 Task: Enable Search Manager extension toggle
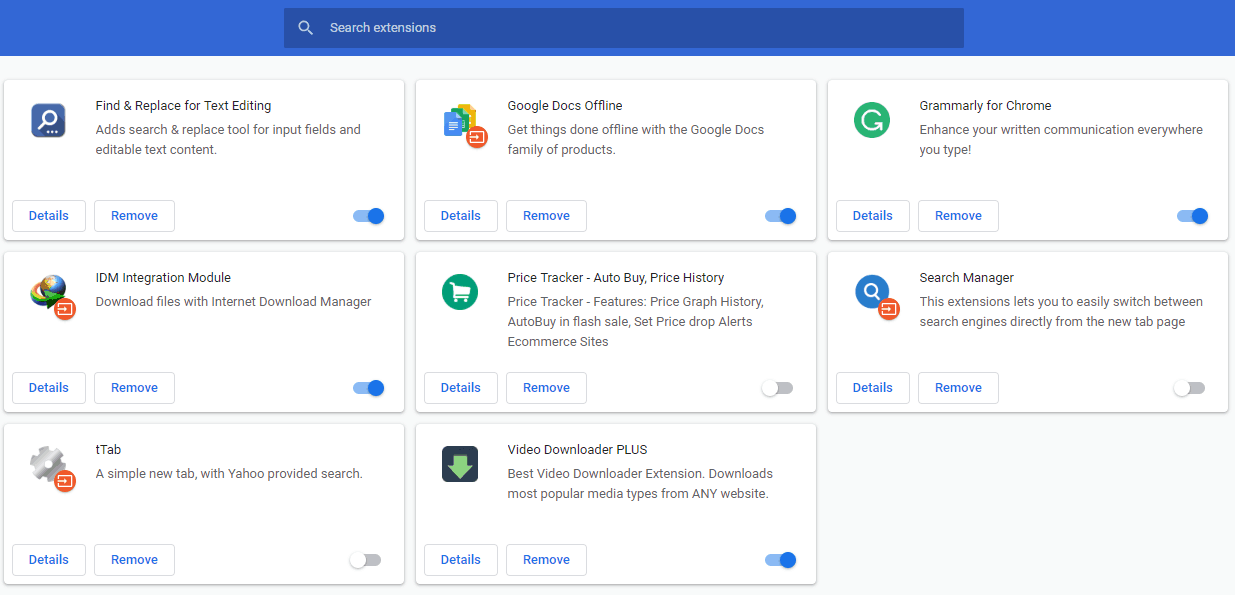click(1189, 388)
